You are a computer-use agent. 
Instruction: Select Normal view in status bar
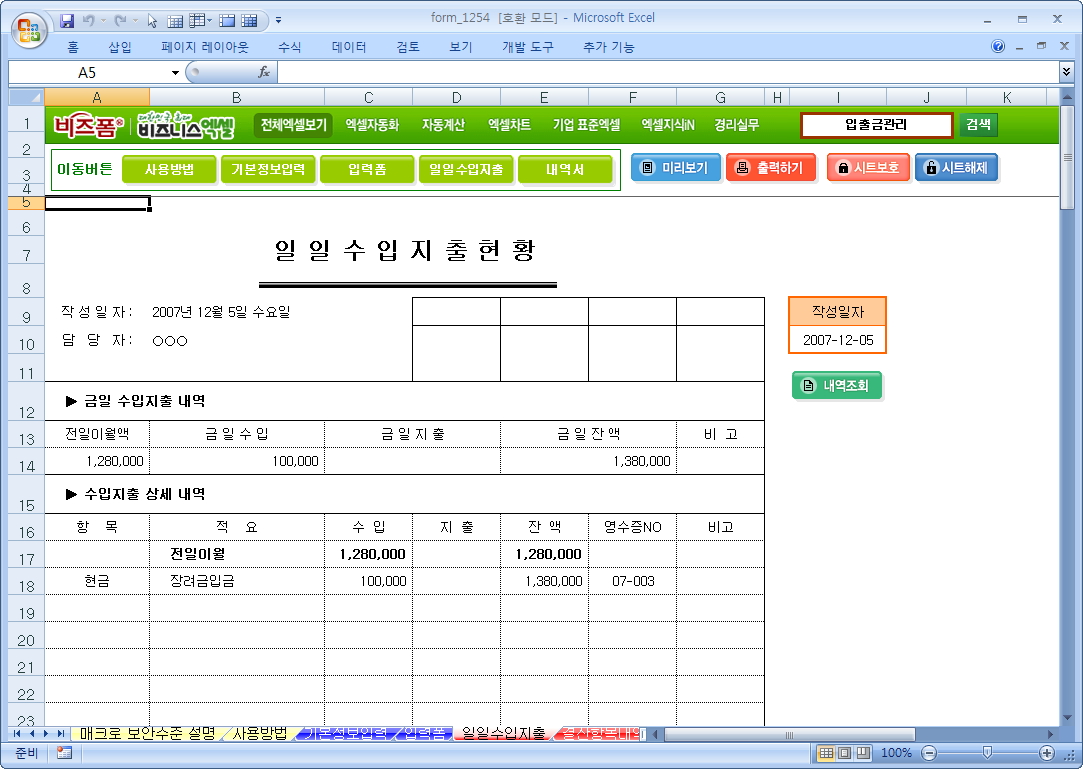coord(826,753)
